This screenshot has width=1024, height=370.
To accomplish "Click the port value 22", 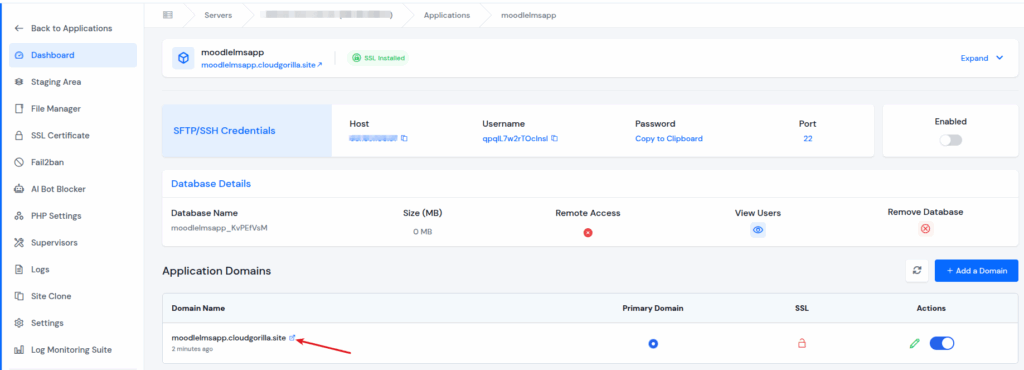I will click(808, 138).
